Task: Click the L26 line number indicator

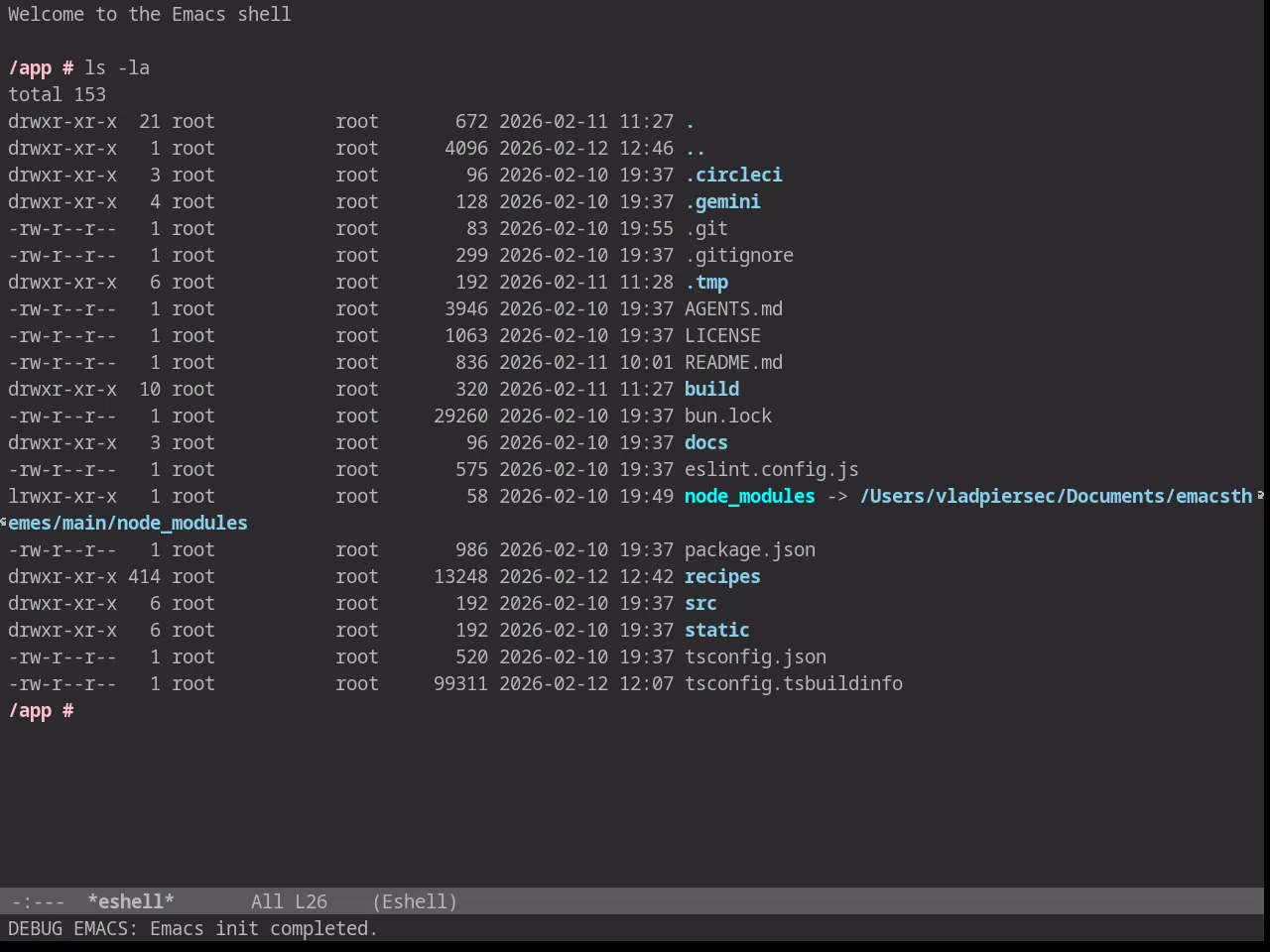Action: pyautogui.click(x=311, y=901)
